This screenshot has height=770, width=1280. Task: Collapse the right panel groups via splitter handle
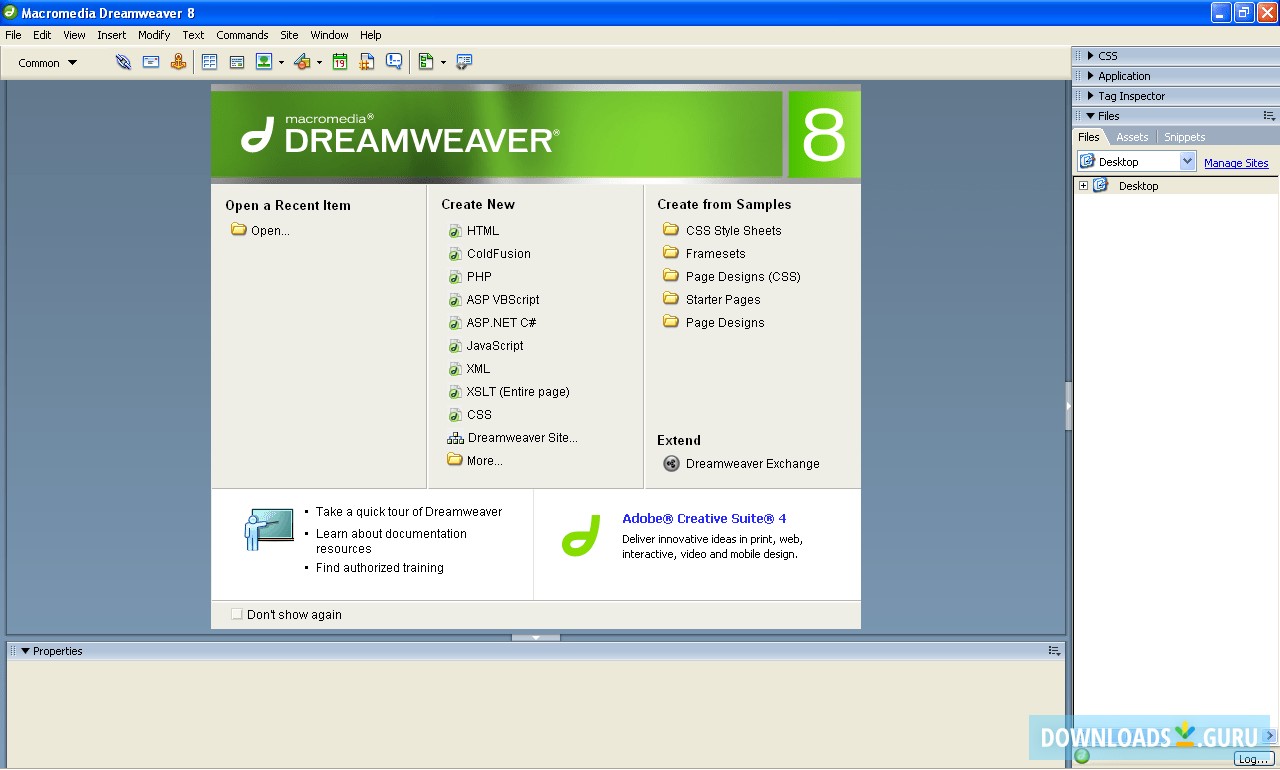(x=1068, y=406)
